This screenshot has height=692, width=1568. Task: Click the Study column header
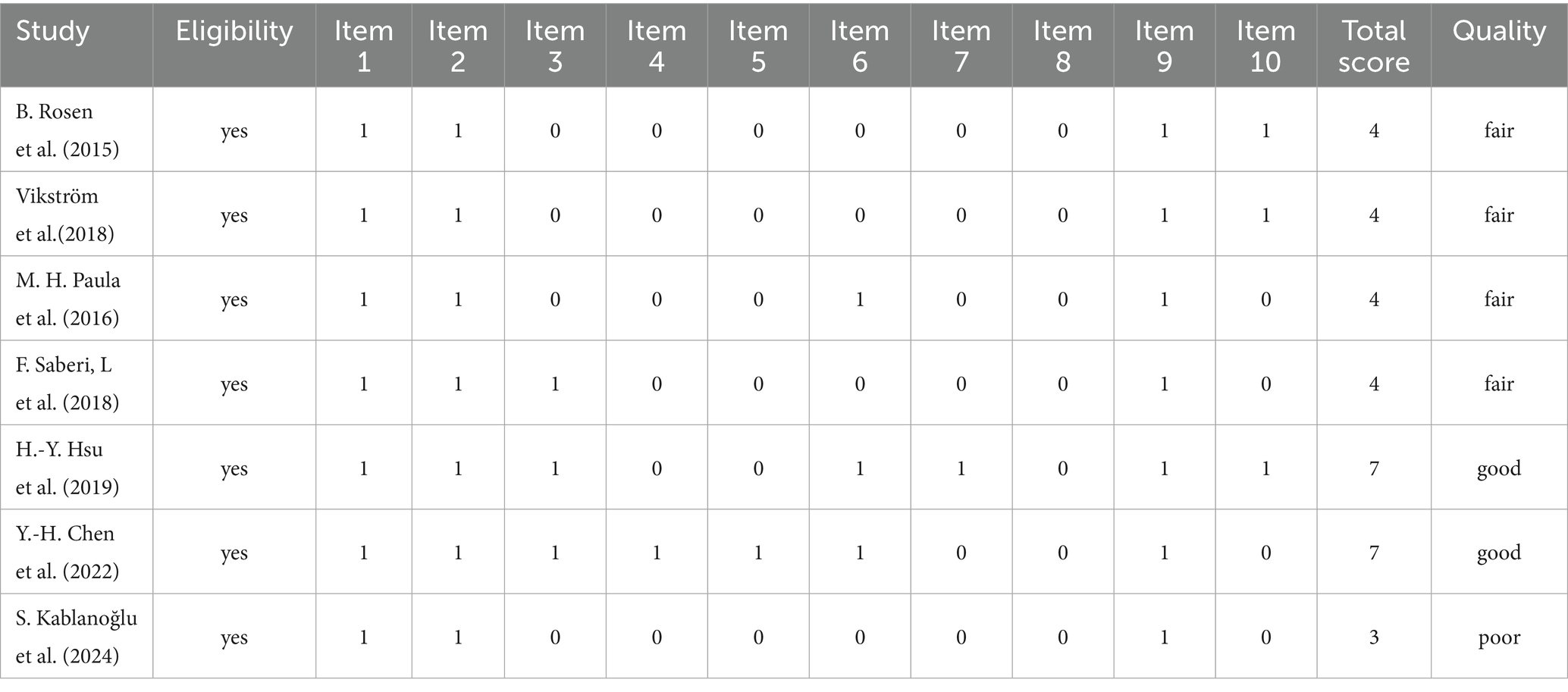tap(53, 32)
